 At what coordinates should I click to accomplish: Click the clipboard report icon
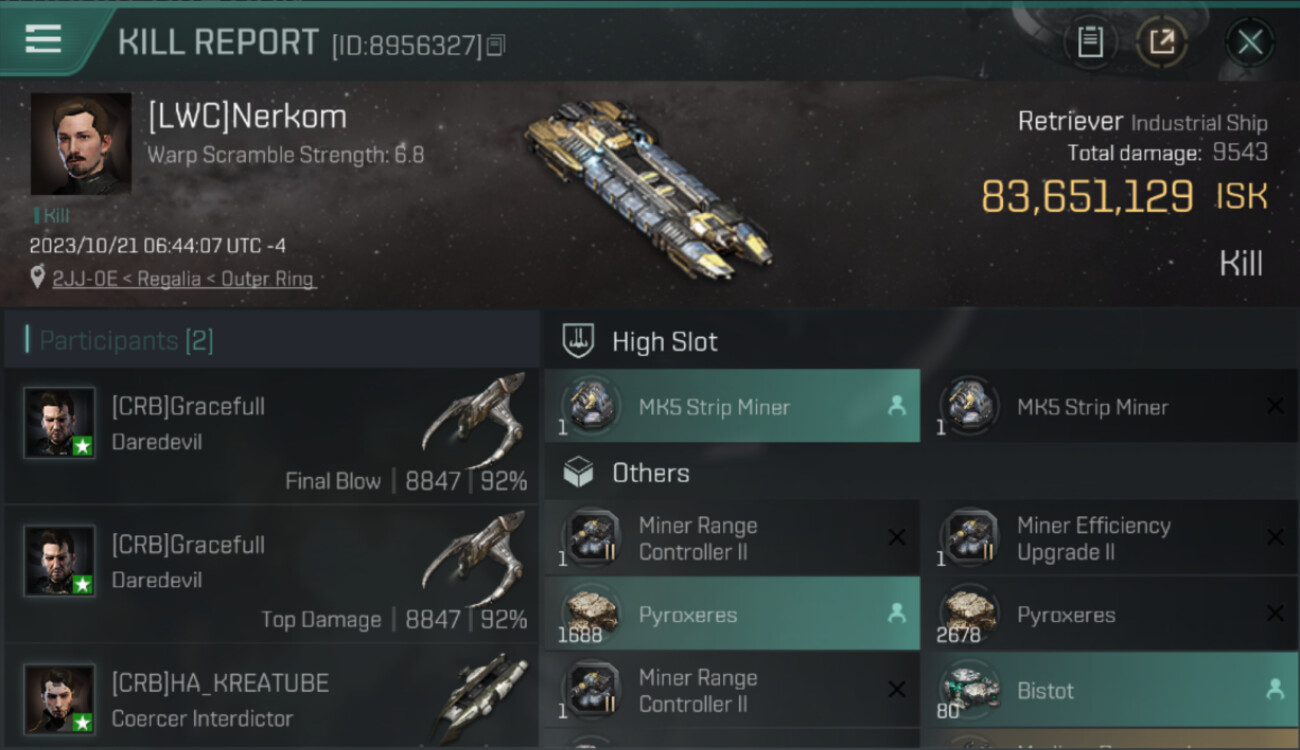click(x=1090, y=42)
